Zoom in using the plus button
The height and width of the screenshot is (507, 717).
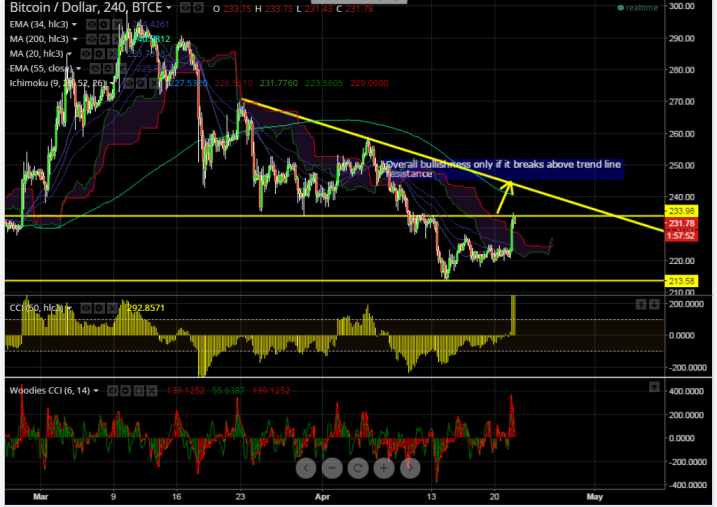click(384, 468)
